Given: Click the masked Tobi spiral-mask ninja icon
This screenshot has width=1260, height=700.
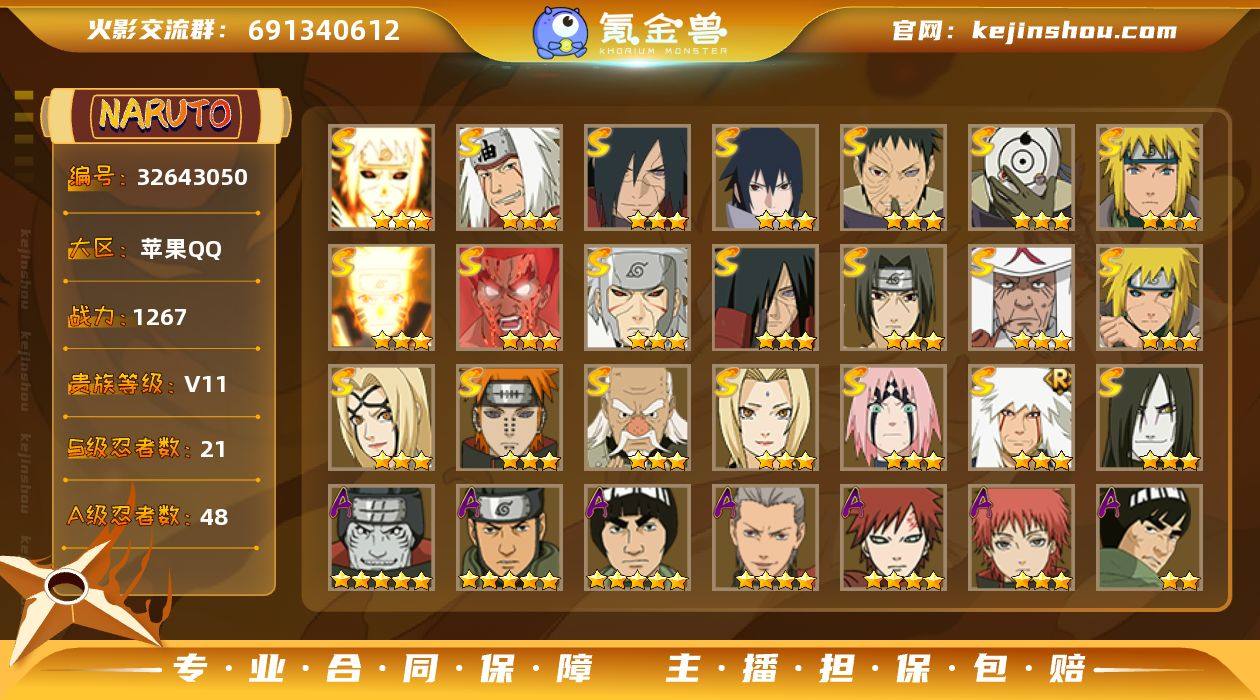Looking at the screenshot, I should (1021, 178).
